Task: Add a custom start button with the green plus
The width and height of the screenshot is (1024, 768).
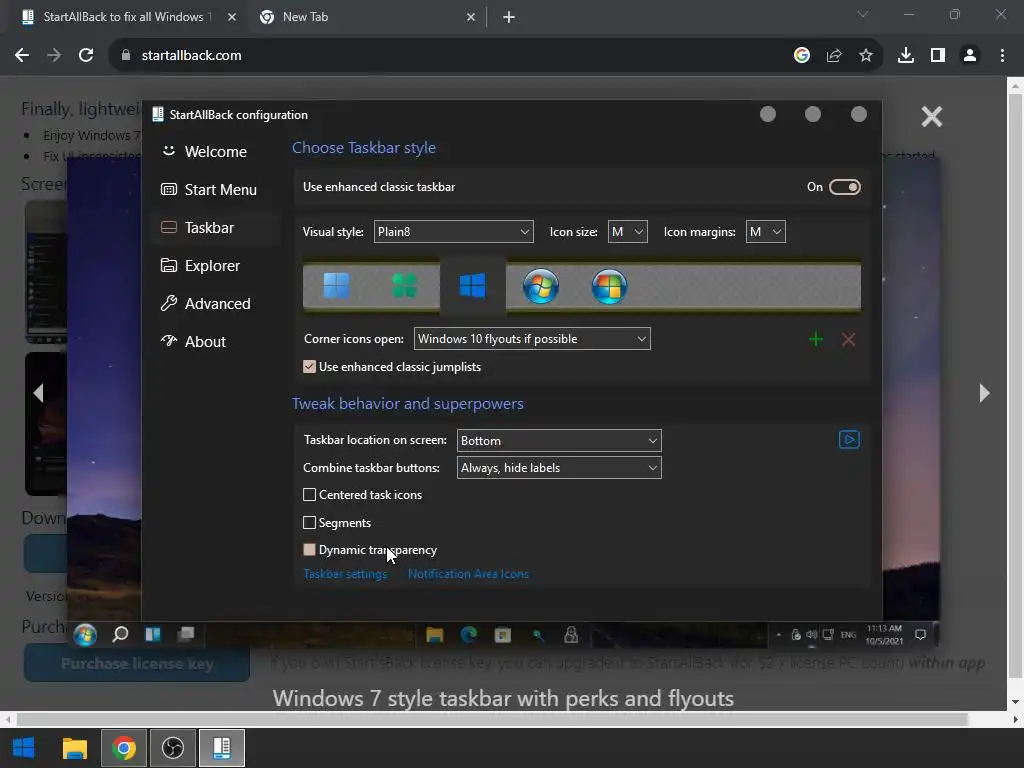Action: coord(816,339)
